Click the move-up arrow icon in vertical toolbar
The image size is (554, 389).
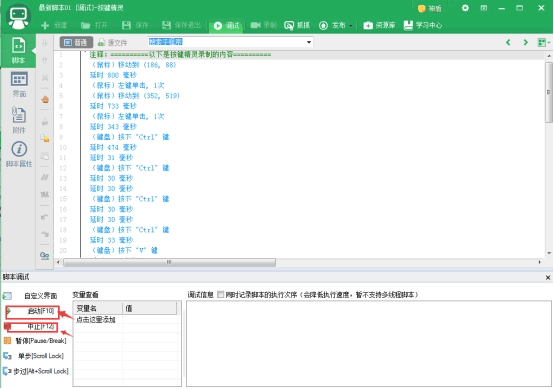[x=45, y=60]
